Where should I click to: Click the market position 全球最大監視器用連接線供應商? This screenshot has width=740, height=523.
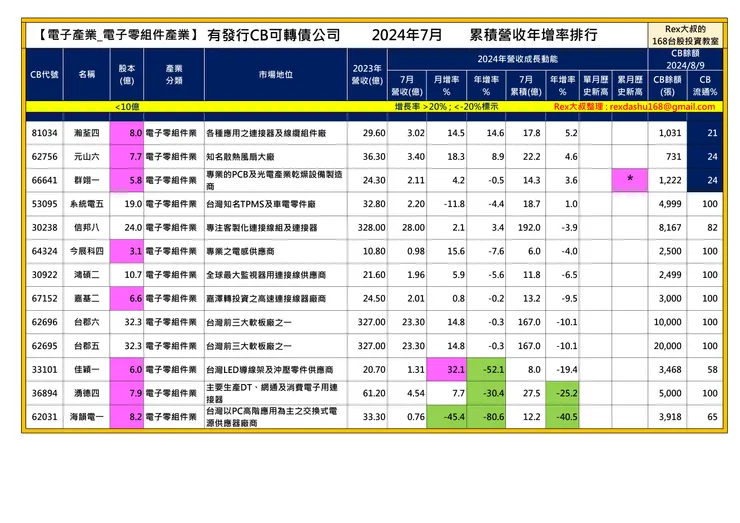[266, 275]
